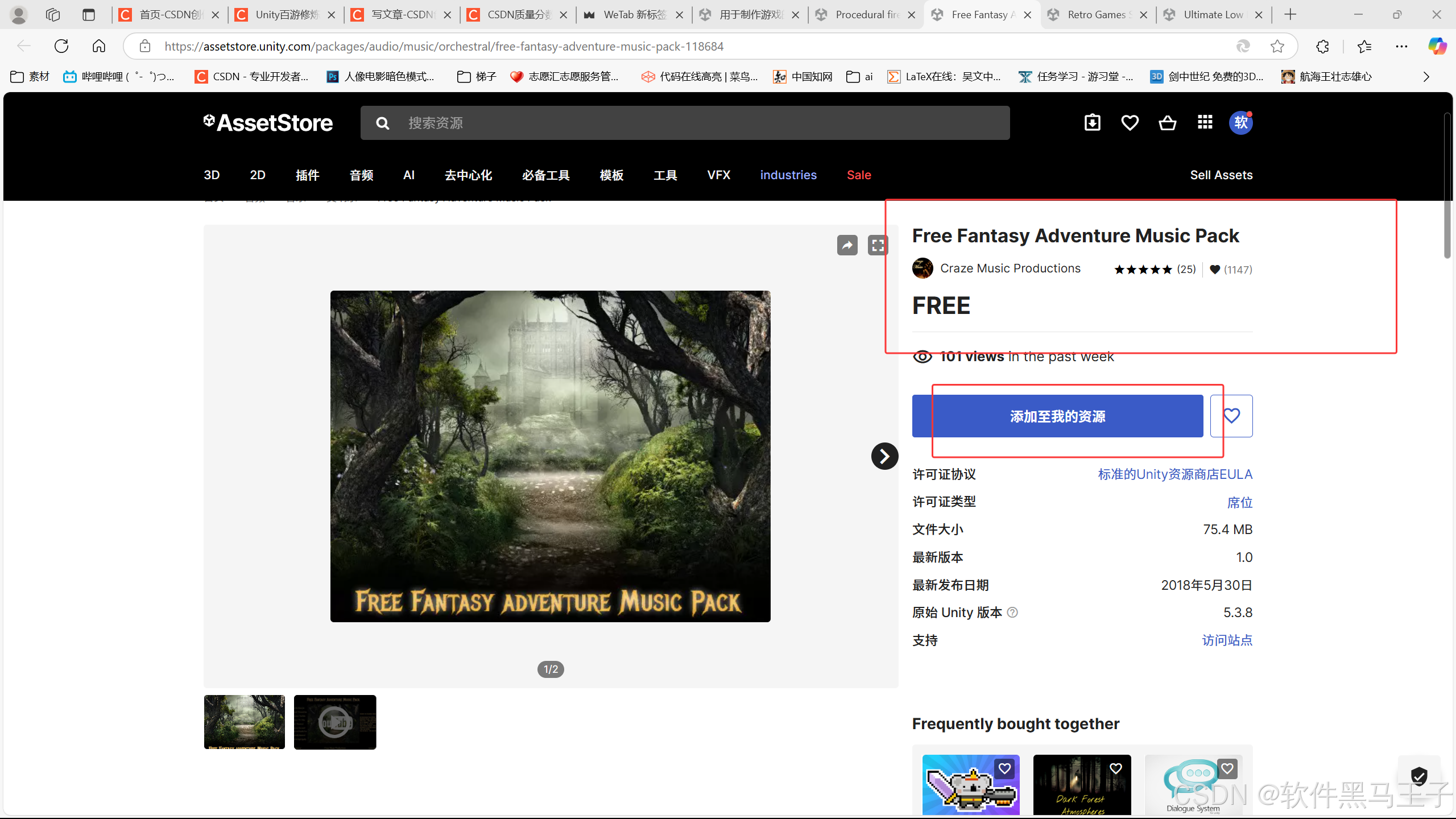Viewport: 1456px width, 819px height.
Task: Open the apps grid menu icon
Action: point(1205,122)
